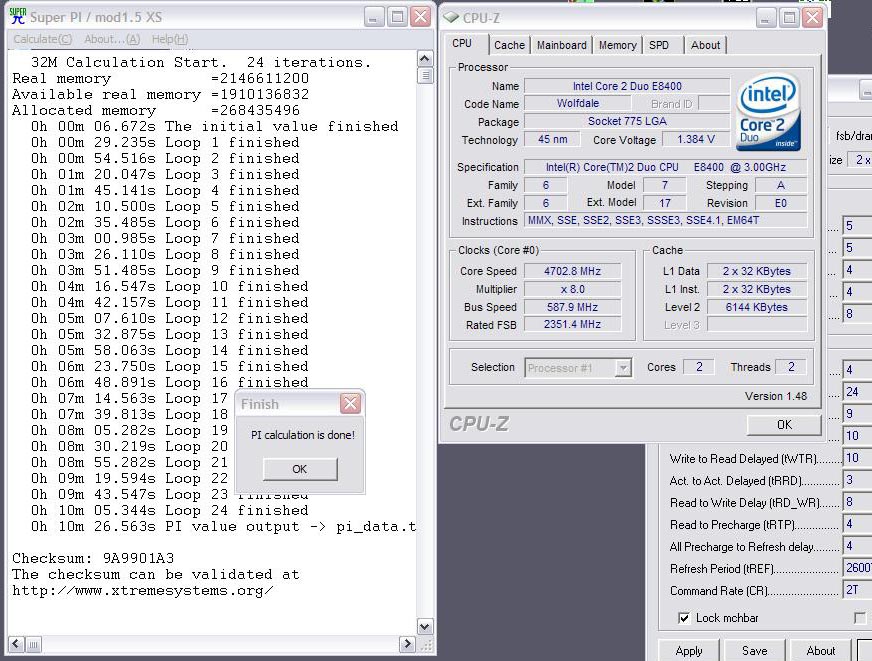Maximize the CPU-Z window

(x=789, y=18)
